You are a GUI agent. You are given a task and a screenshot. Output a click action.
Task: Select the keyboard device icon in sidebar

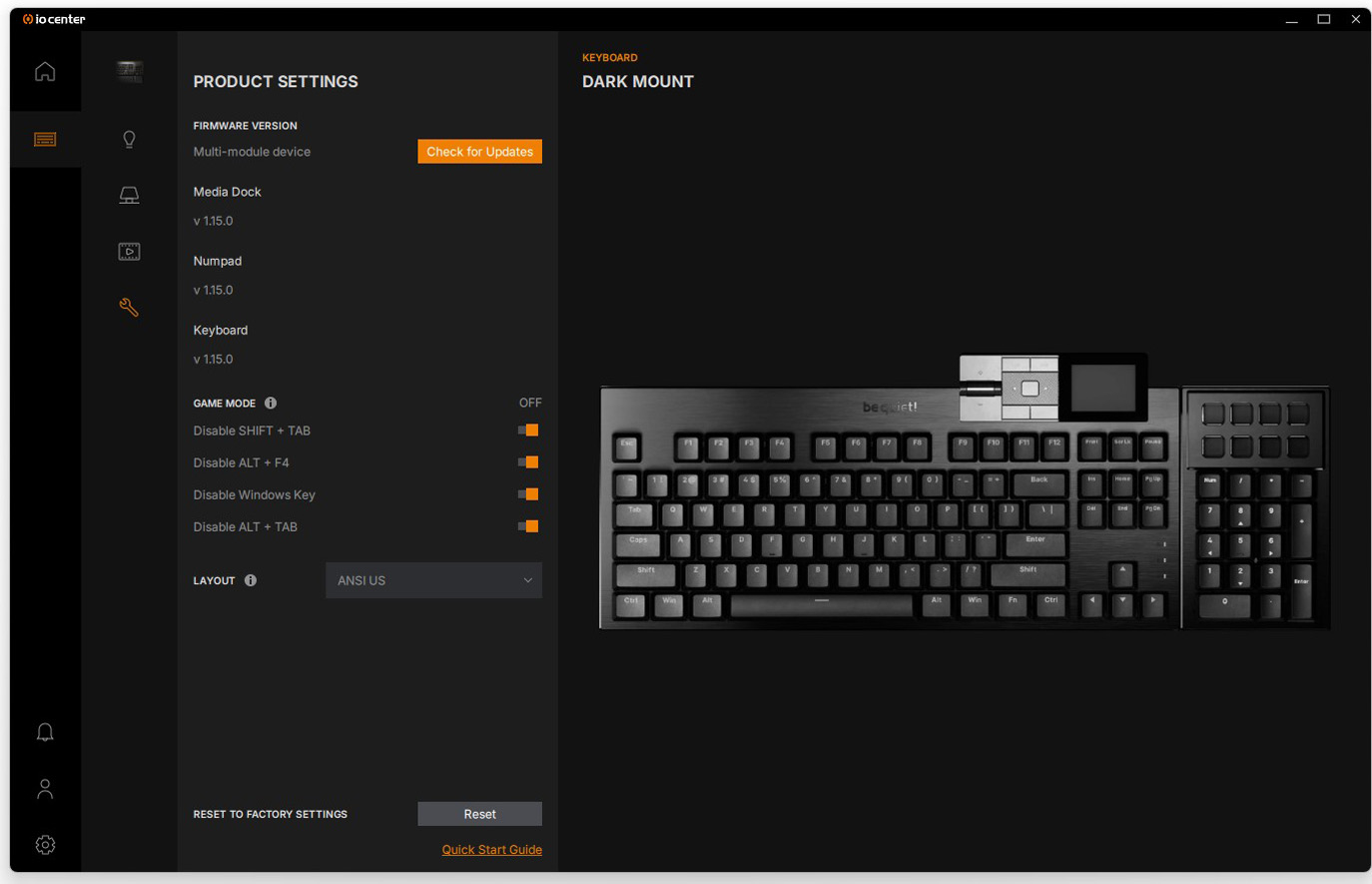pyautogui.click(x=45, y=139)
